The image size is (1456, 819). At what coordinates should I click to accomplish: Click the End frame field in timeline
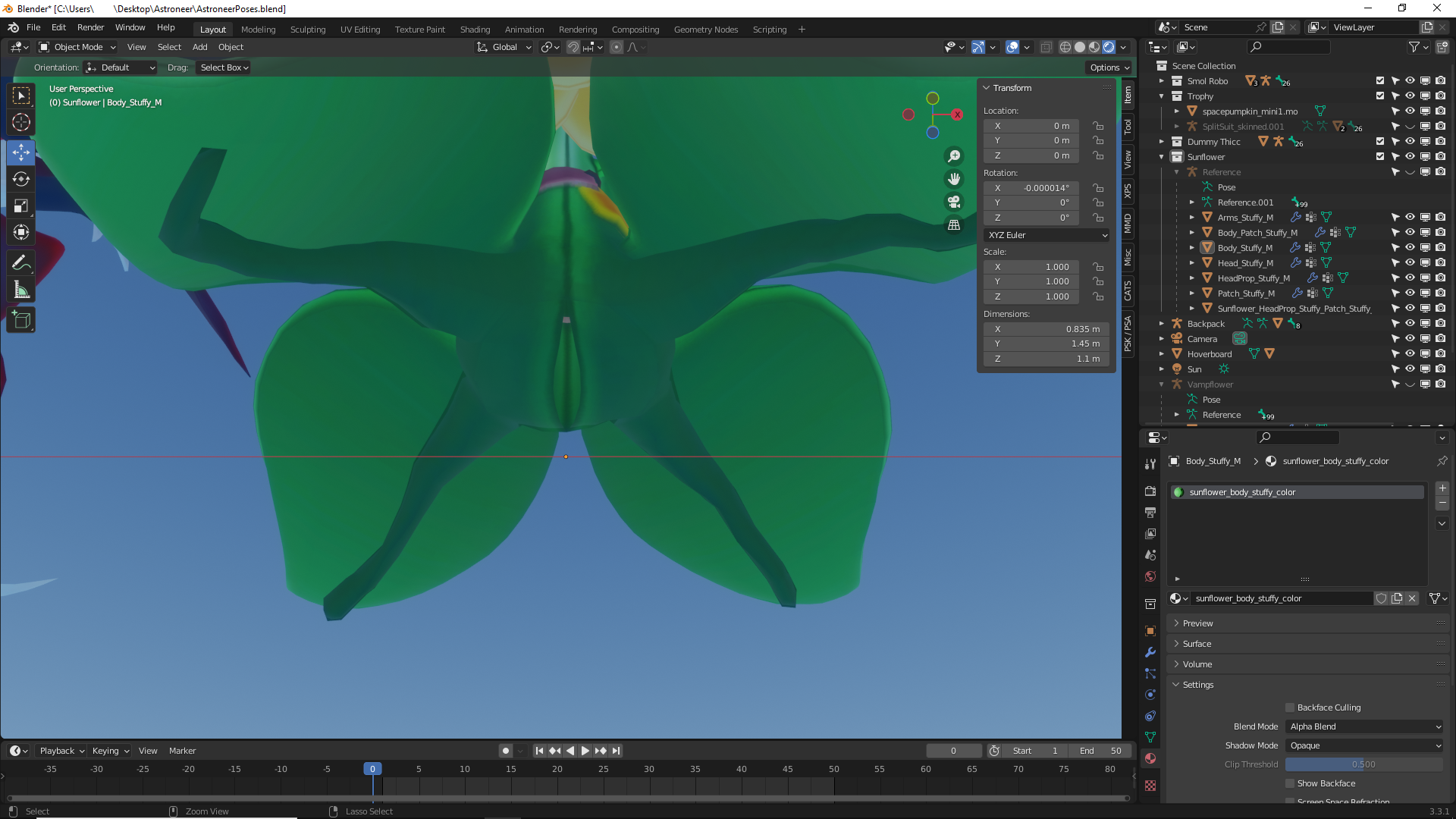pyautogui.click(x=1100, y=751)
